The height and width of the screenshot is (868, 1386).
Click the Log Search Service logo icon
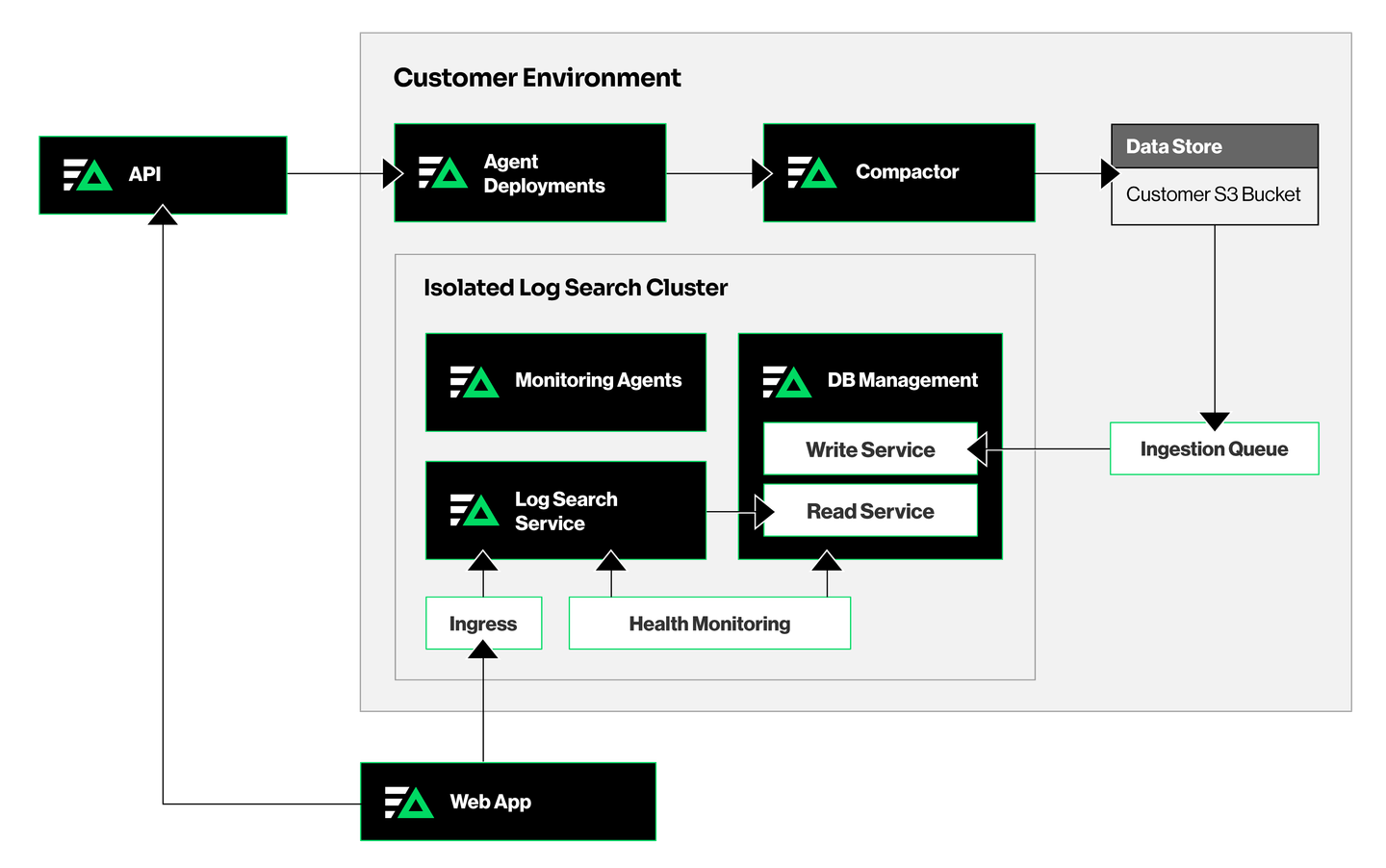(x=474, y=510)
